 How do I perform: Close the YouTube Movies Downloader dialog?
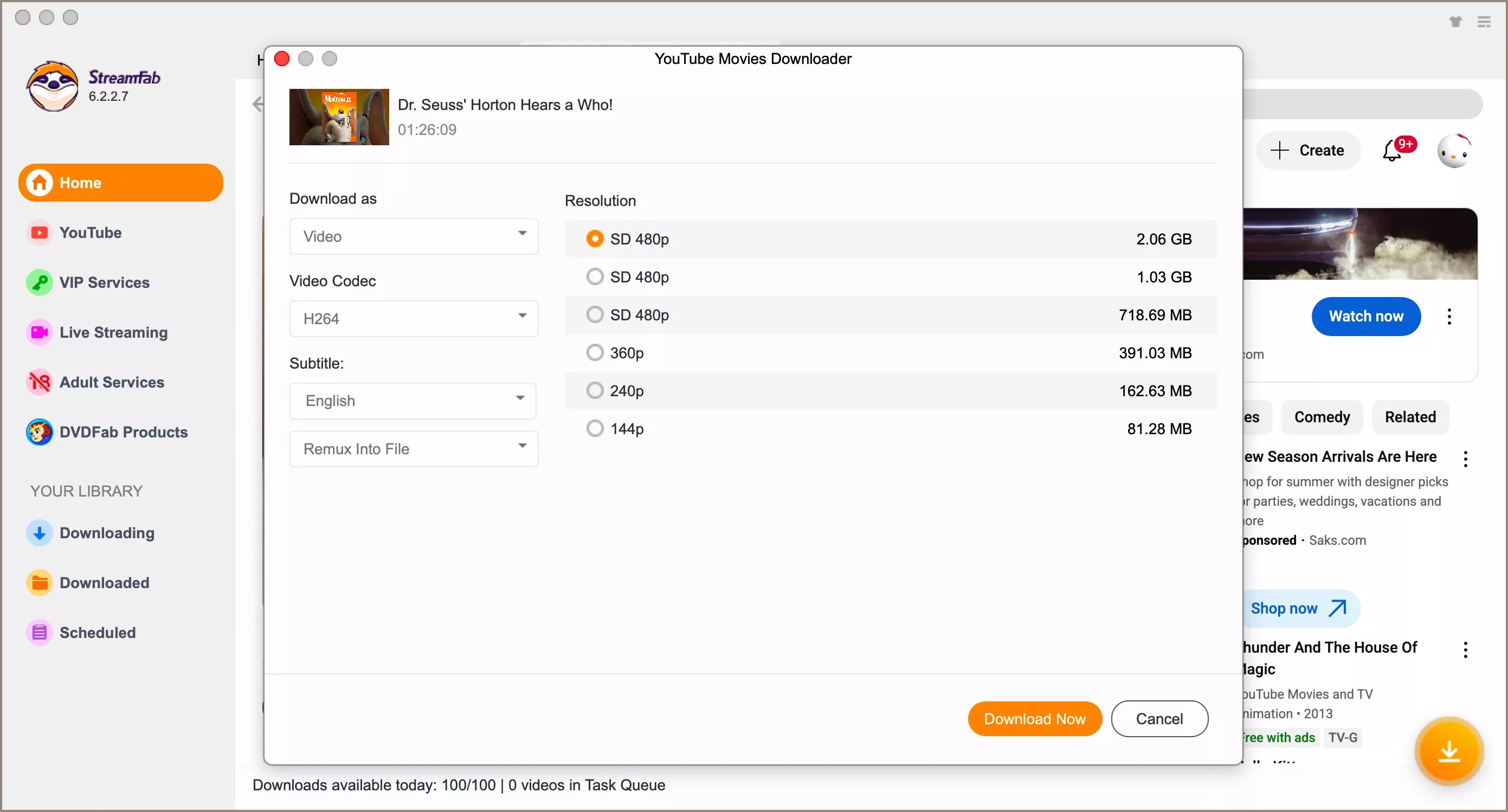pyautogui.click(x=281, y=59)
